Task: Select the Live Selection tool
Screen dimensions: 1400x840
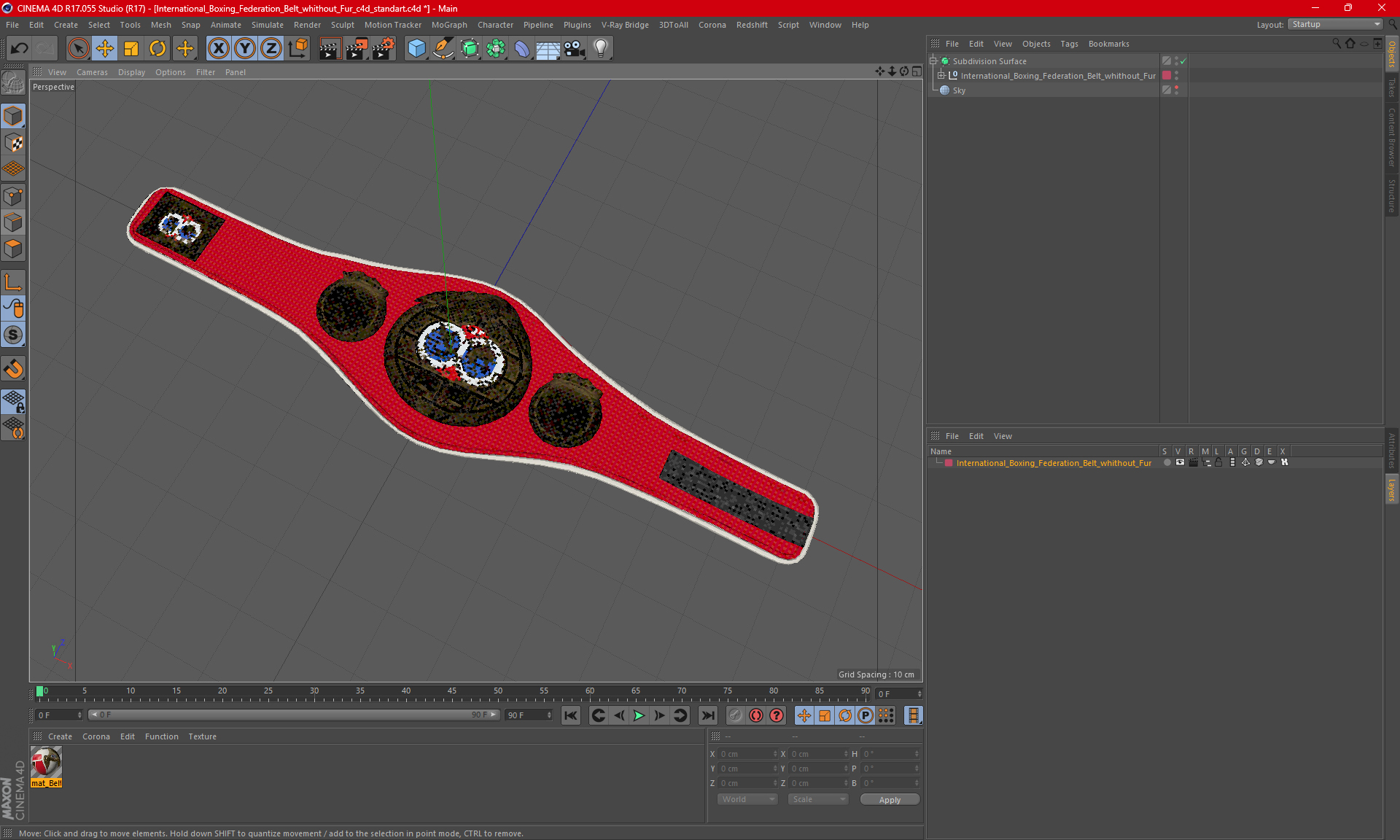Action: click(78, 48)
